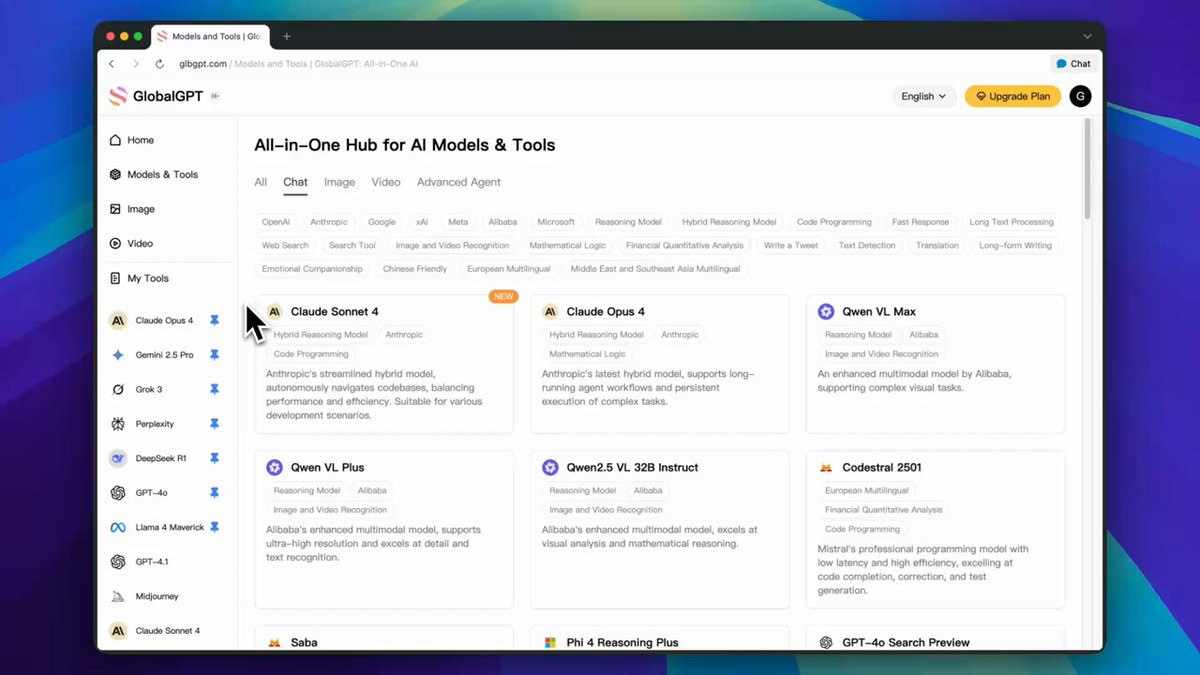Filter by Long Text Processing tag
This screenshot has height=675, width=1200.
pyautogui.click(x=1011, y=222)
